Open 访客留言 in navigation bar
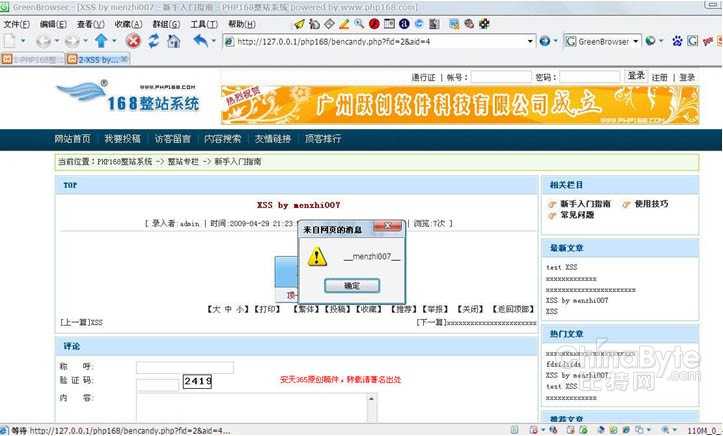The image size is (723, 436). pos(172,139)
